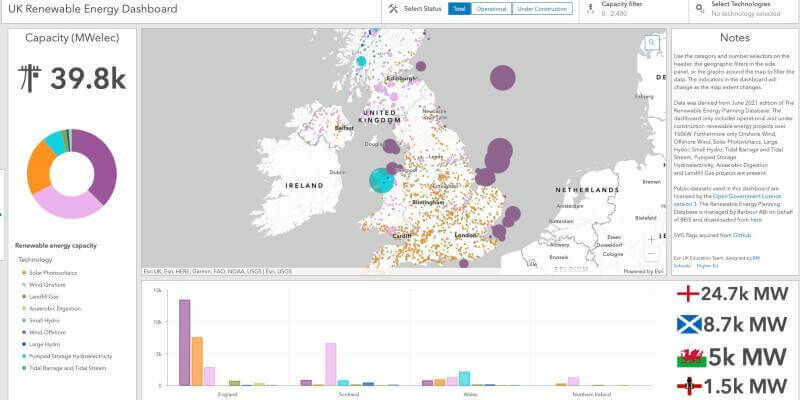
Task: Click the Small Hydro legend entry
Action: [x=40, y=320]
